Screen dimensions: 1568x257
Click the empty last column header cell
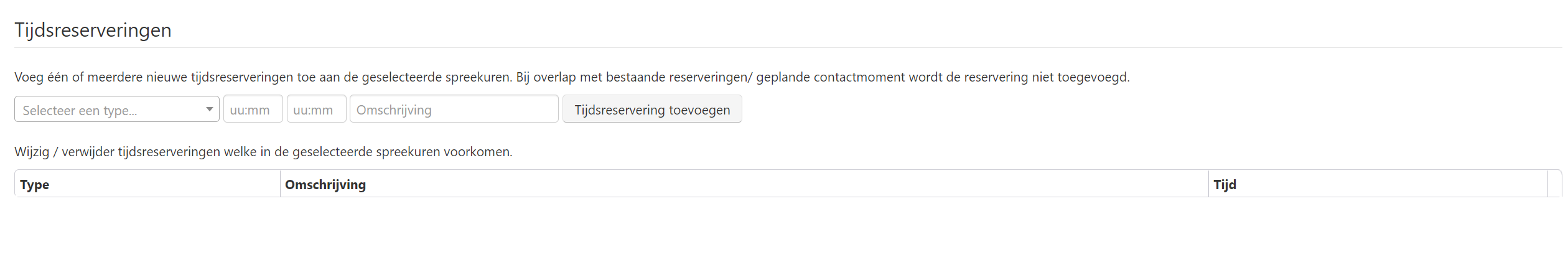(x=1554, y=184)
